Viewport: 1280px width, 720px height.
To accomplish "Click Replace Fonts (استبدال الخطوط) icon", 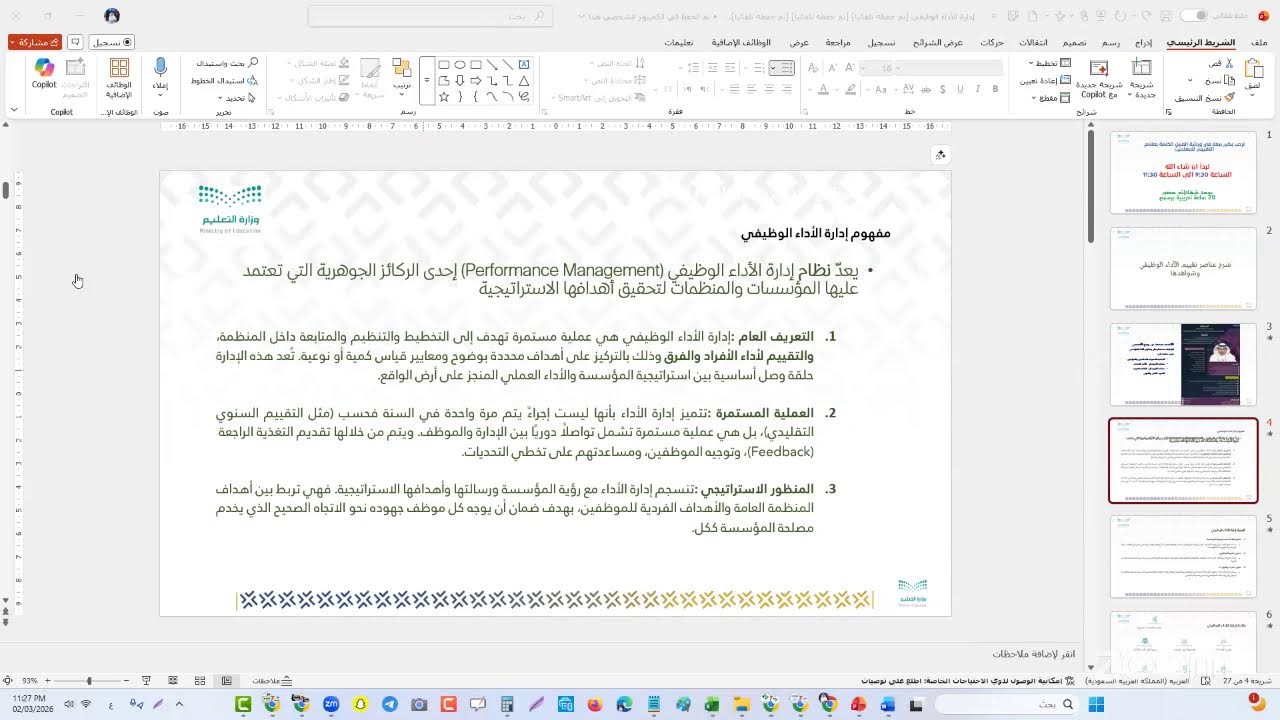I will click(252, 80).
